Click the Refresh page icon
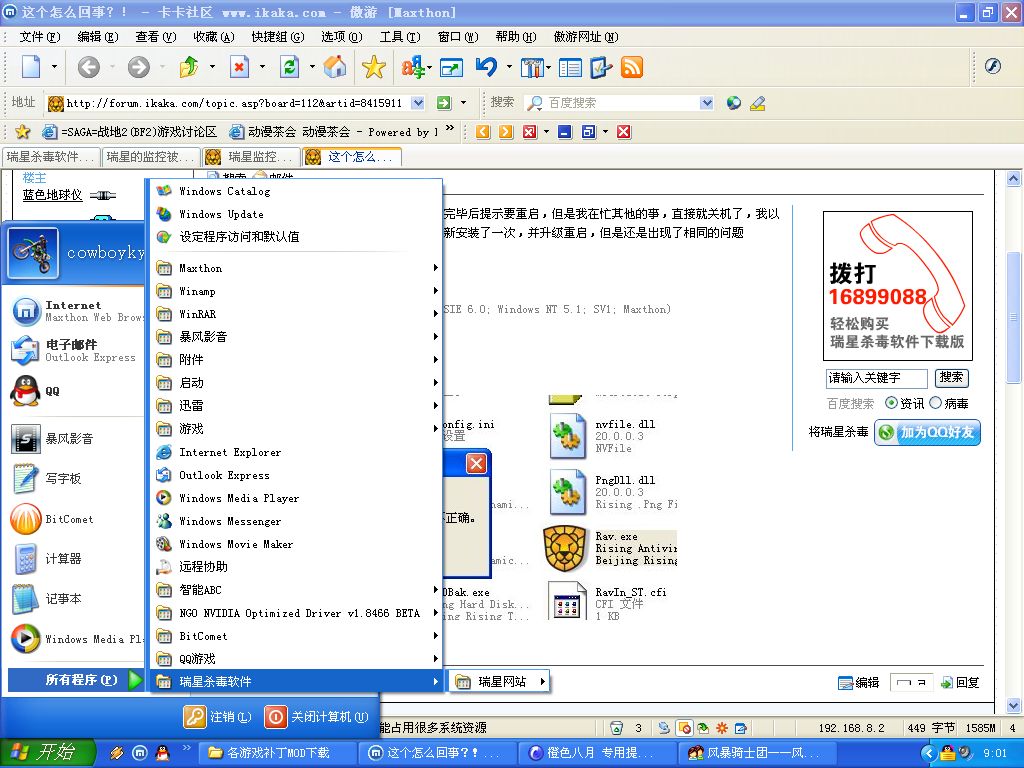 [289, 67]
